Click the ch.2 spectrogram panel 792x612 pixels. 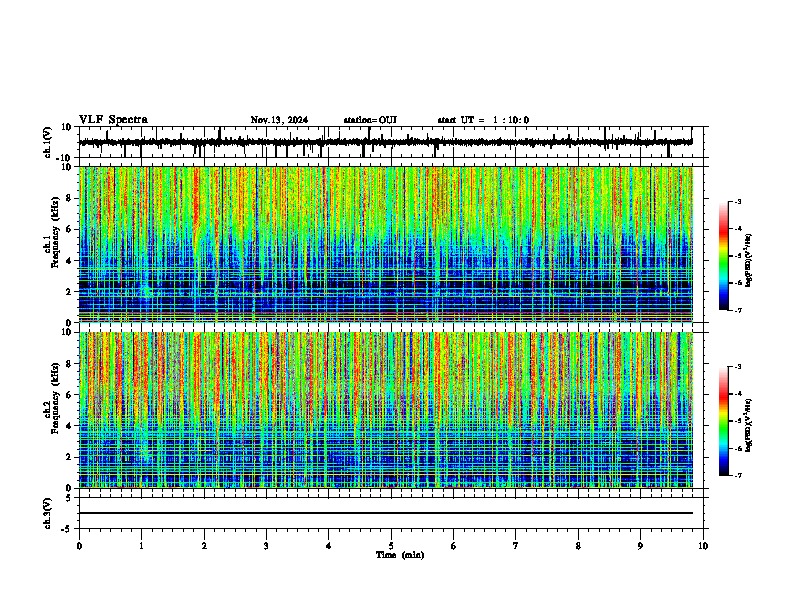coord(386,410)
